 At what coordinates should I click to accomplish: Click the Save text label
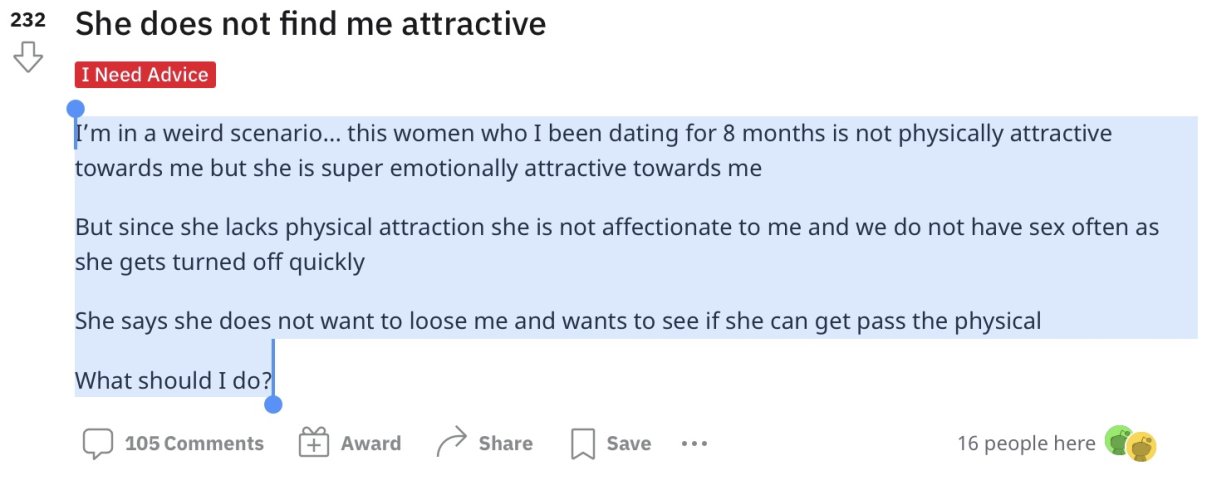point(629,443)
